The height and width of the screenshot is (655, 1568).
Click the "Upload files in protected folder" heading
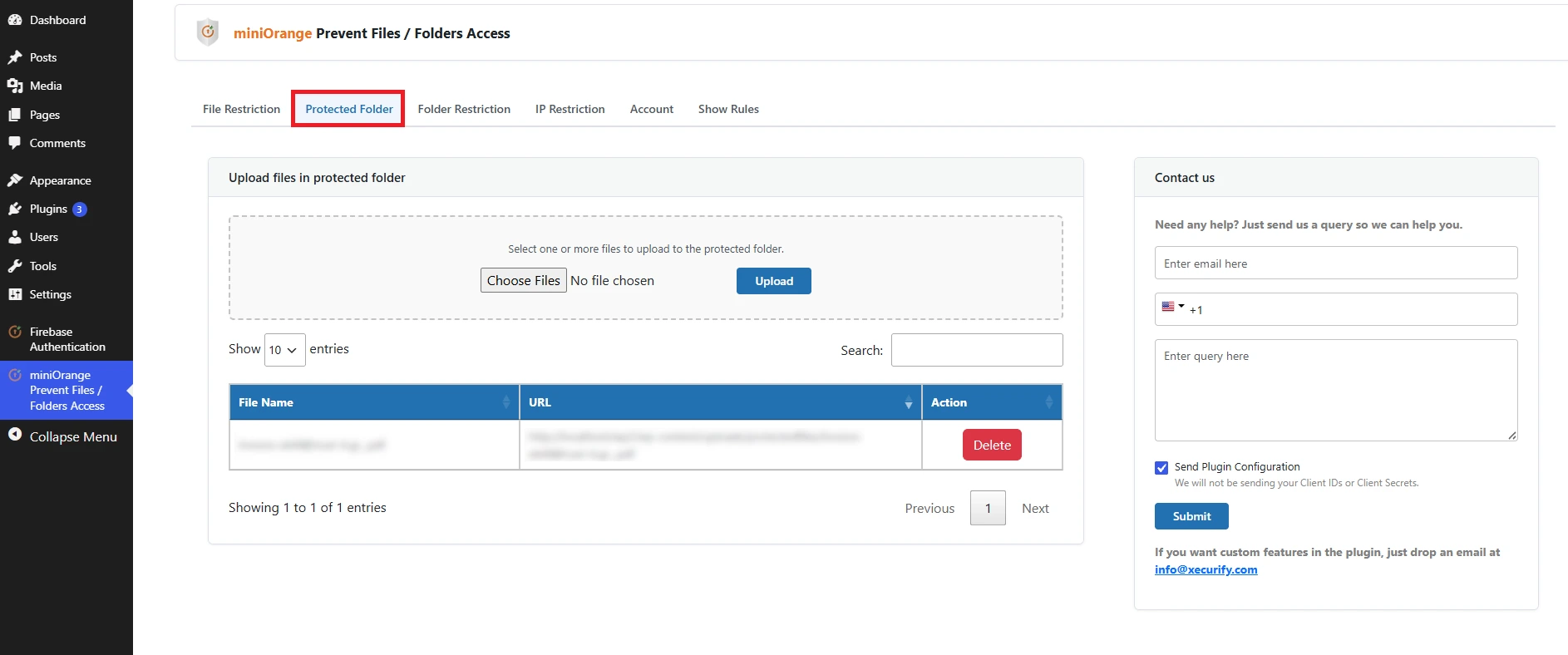pos(317,177)
